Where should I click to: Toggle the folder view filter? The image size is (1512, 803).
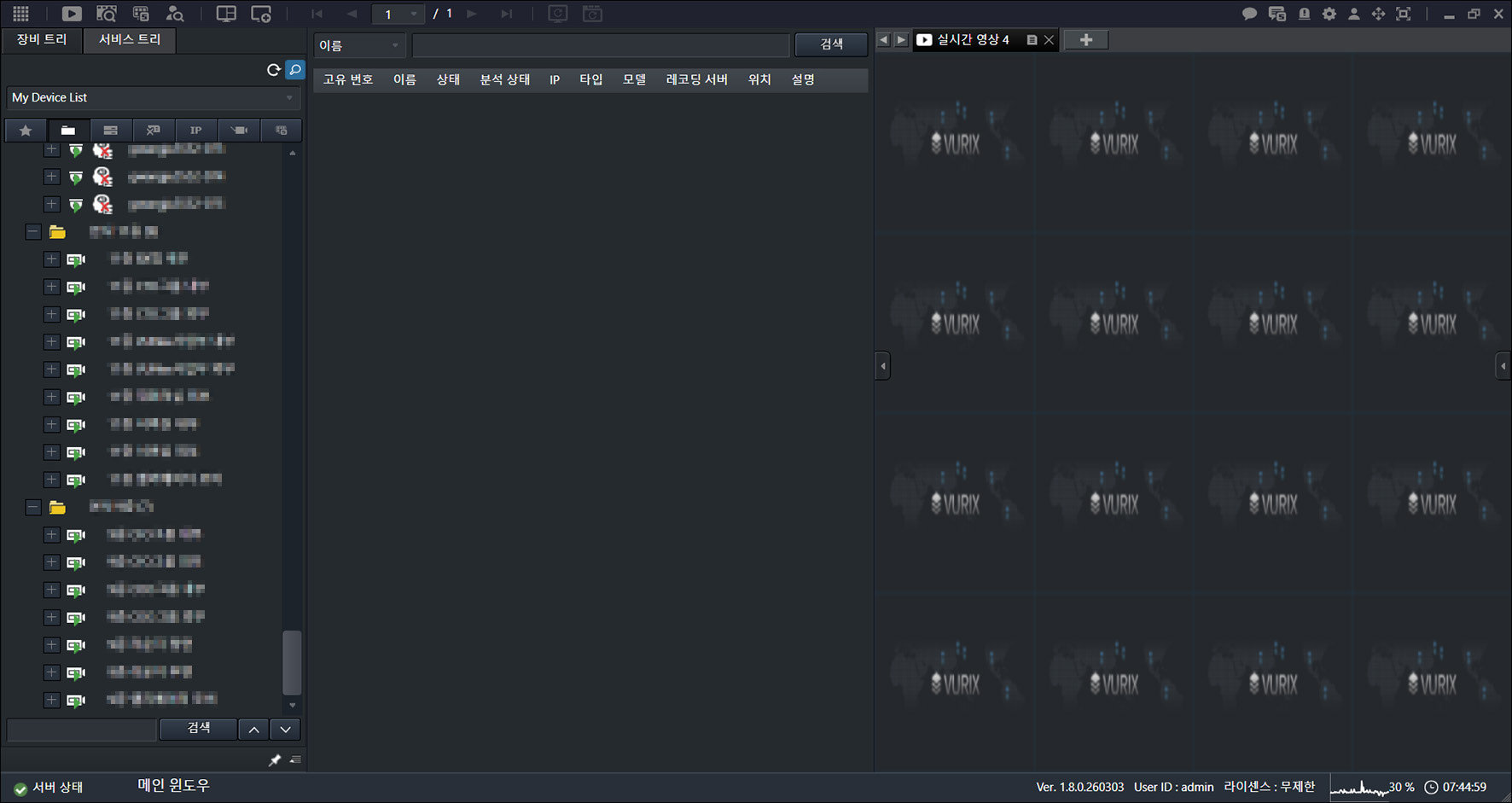[x=68, y=131]
